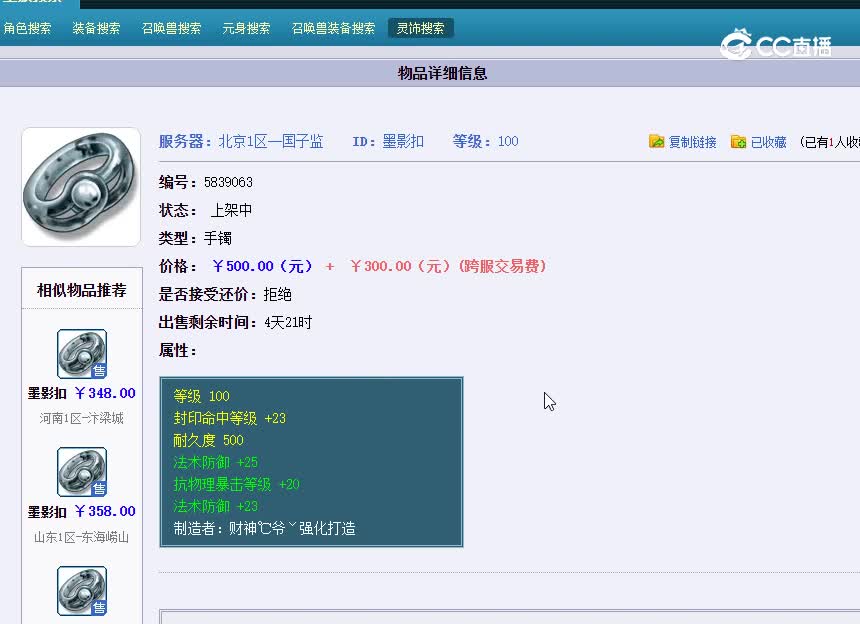Open the 墨影扣 item priced ￥358.00 icon

(82, 472)
